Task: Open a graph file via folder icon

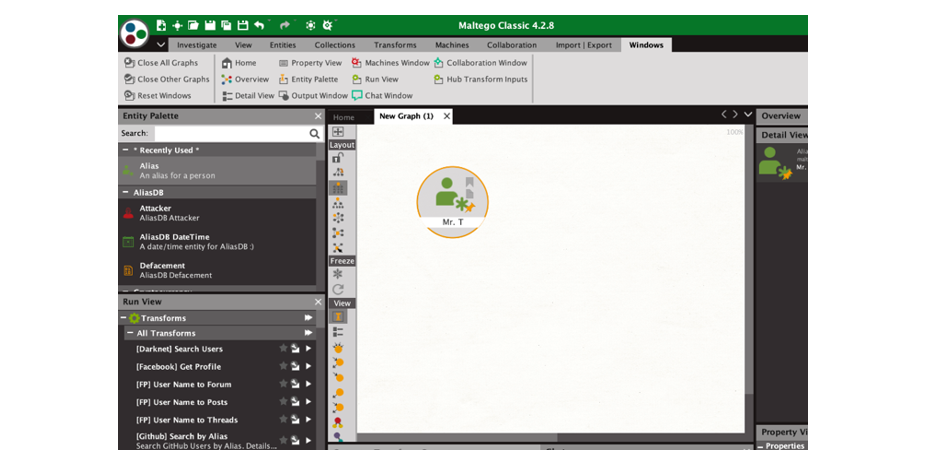Action: pos(193,26)
